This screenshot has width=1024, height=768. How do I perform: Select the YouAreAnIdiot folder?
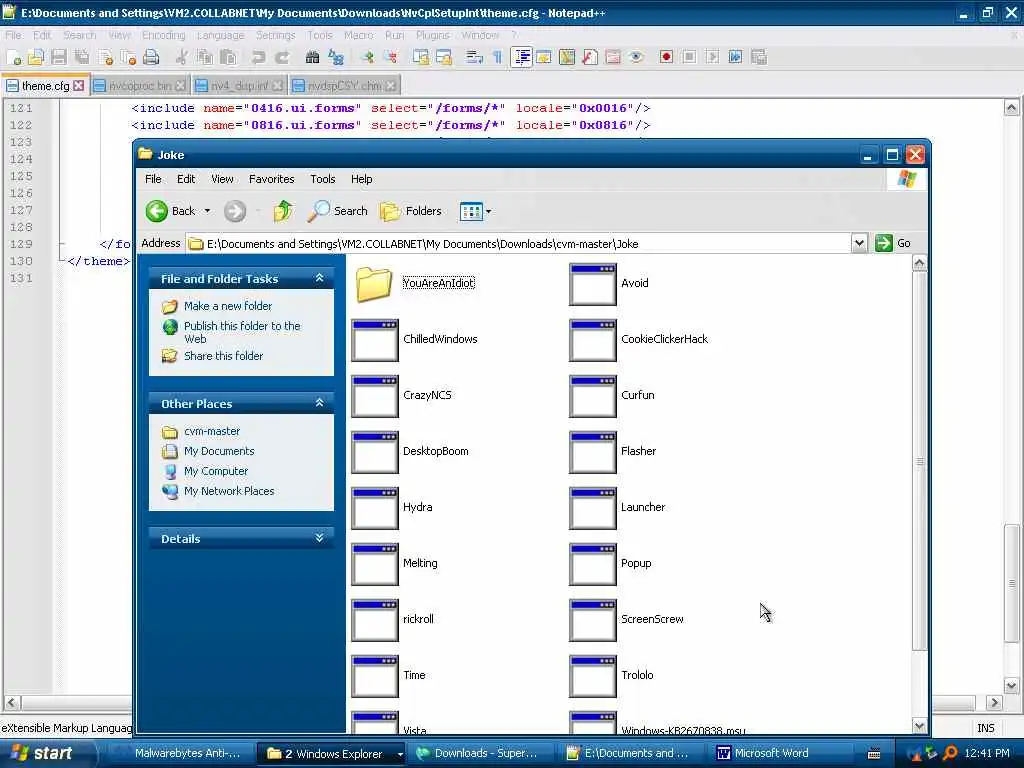tap(374, 283)
